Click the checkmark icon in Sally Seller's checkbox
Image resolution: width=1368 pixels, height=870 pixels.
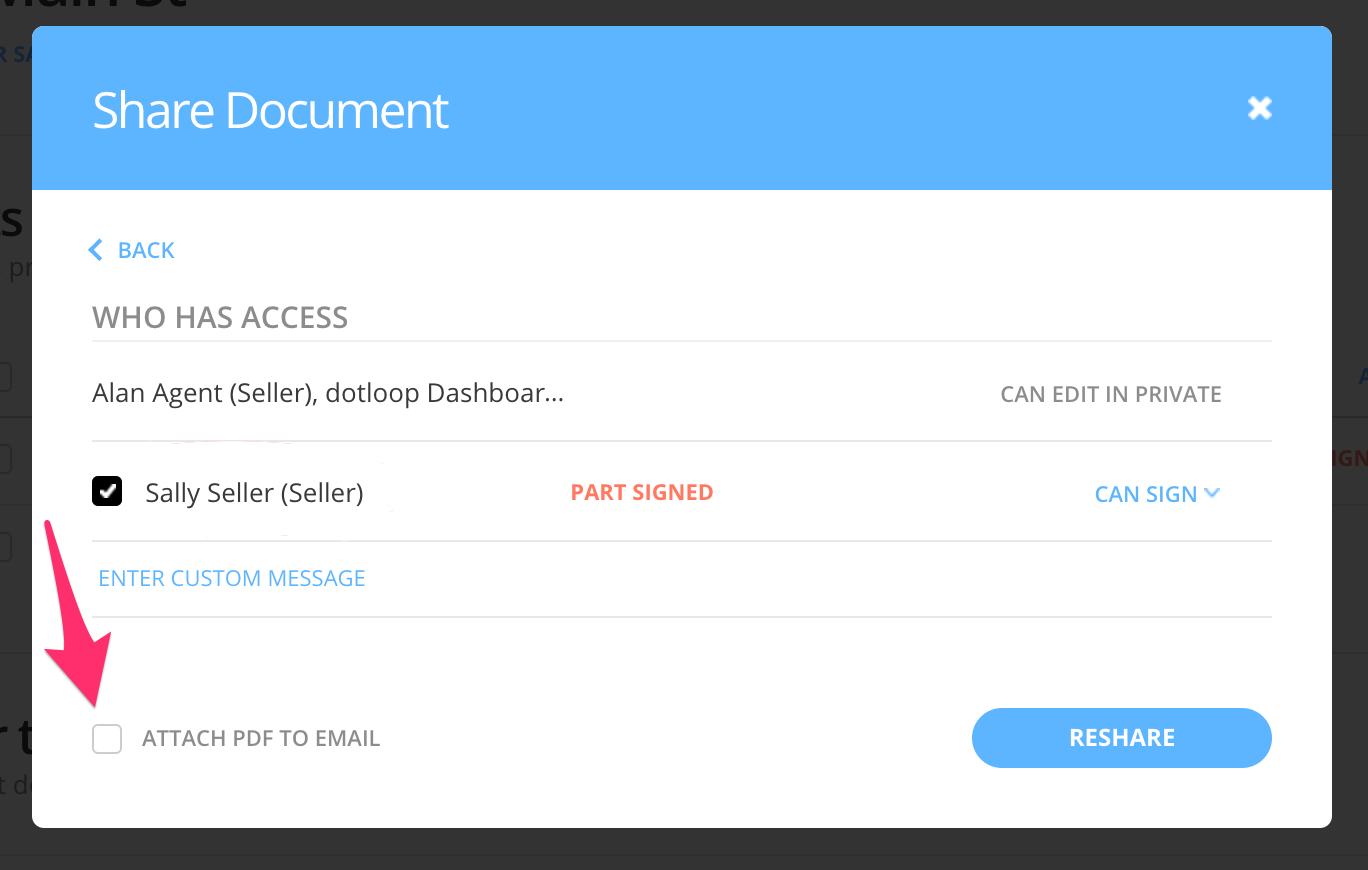pyautogui.click(x=106, y=491)
